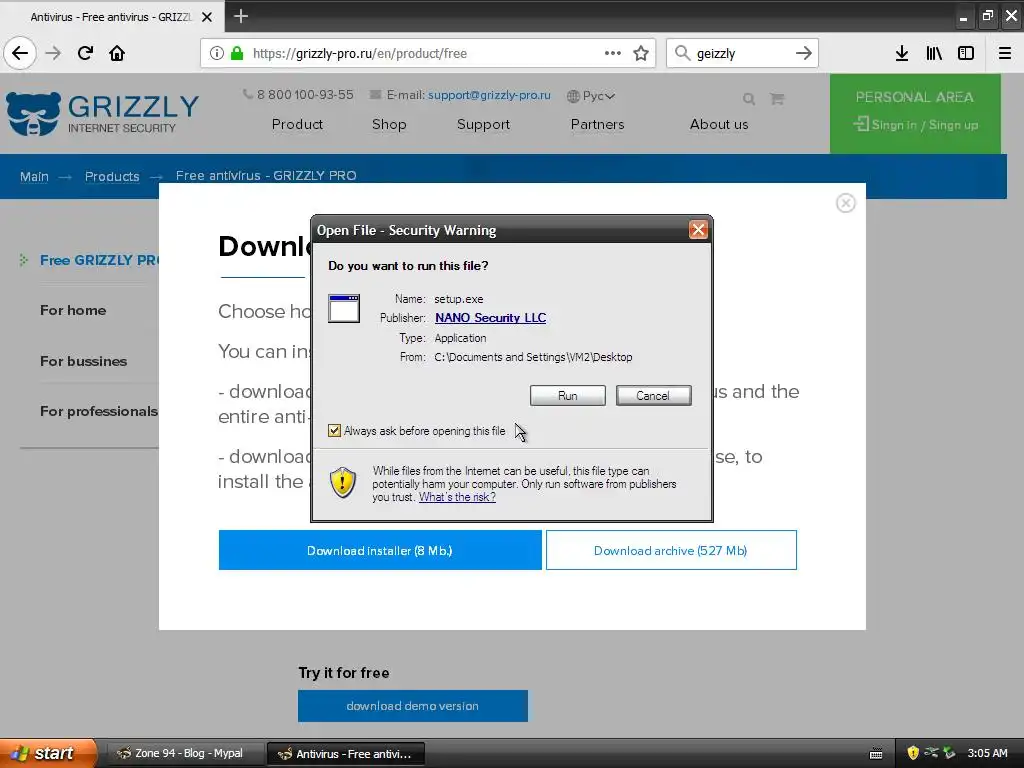The width and height of the screenshot is (1024, 768).
Task: Click the GRIZZLY Internet Security logo
Action: 103,114
